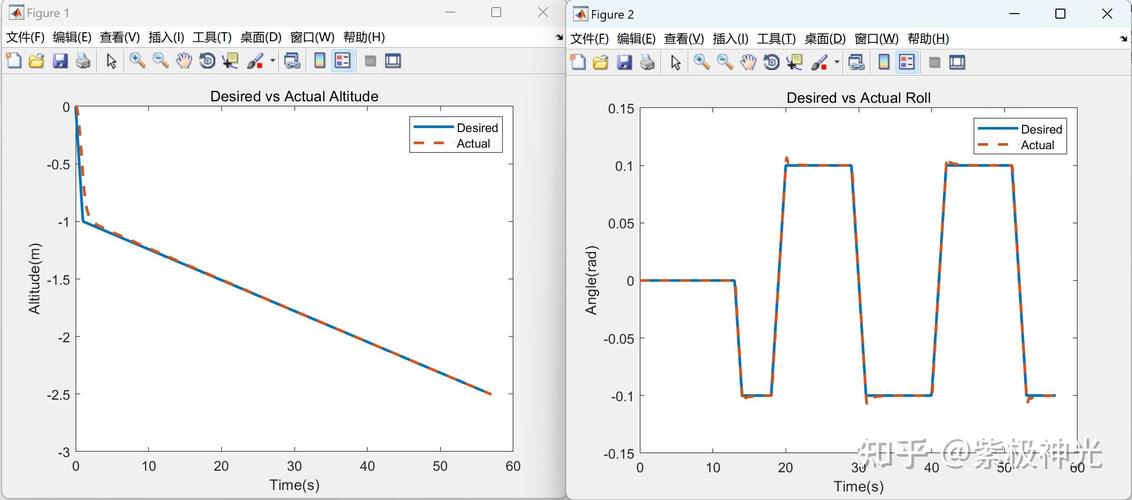The image size is (1132, 500).
Task: Activate Rotate 3D tool in Figure 2
Action: 771,62
